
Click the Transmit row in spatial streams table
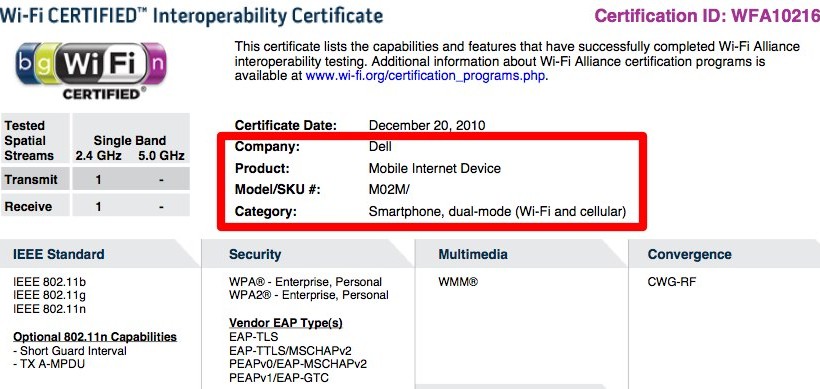pos(95,180)
